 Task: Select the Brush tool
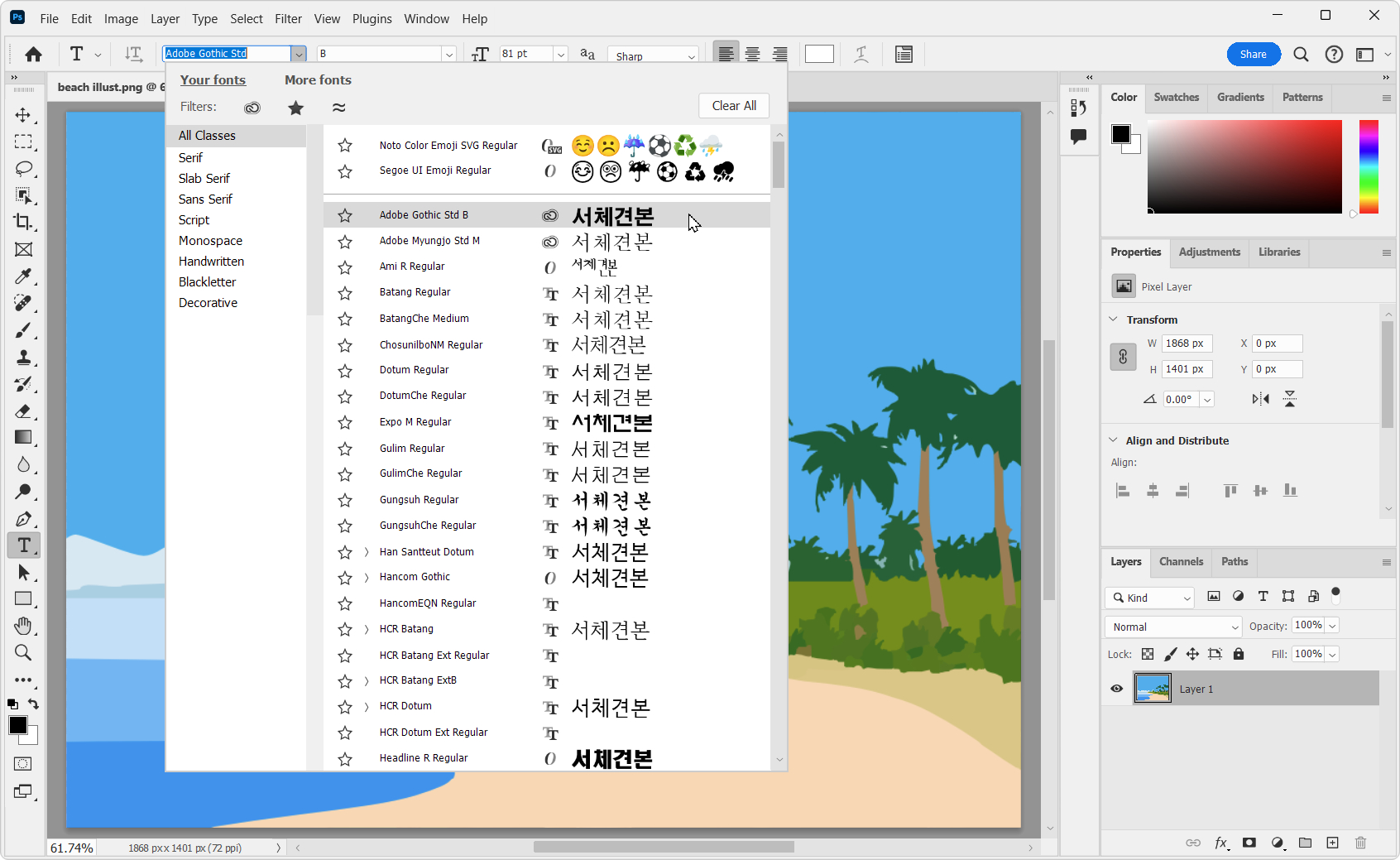(23, 330)
